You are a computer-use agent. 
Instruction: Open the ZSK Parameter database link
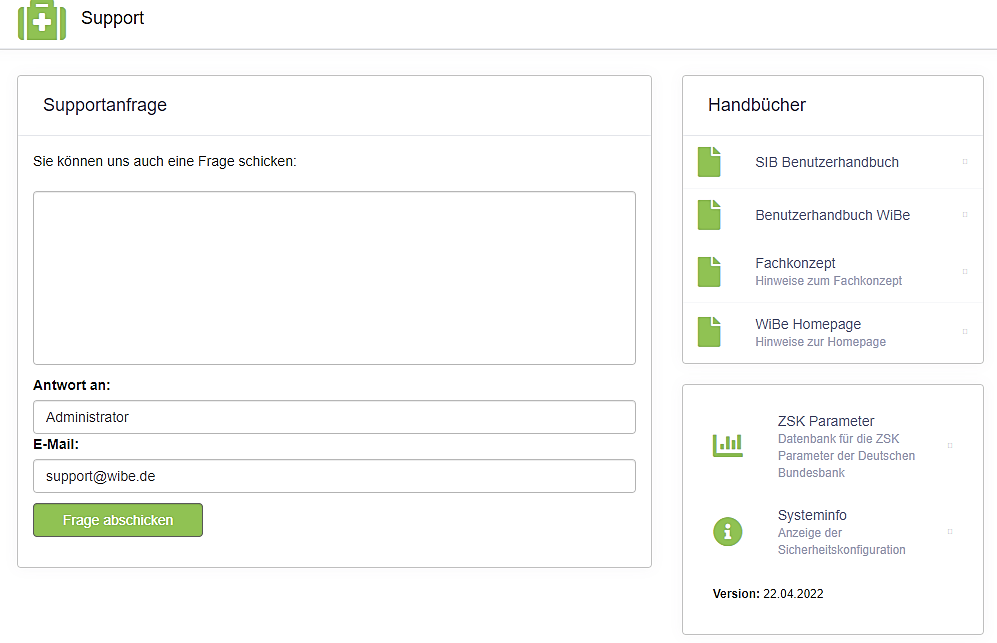825,421
